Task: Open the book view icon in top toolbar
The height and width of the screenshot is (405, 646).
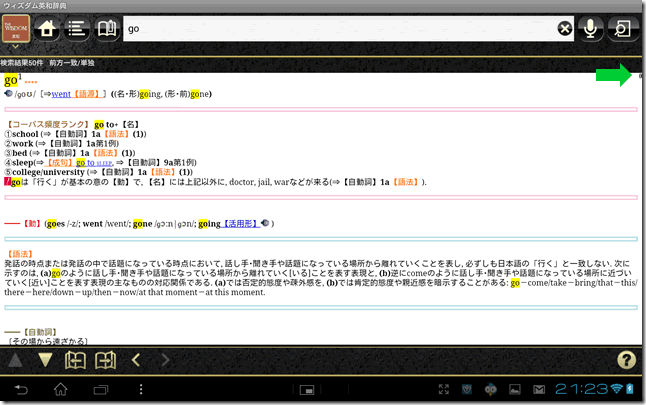Action: [x=106, y=28]
